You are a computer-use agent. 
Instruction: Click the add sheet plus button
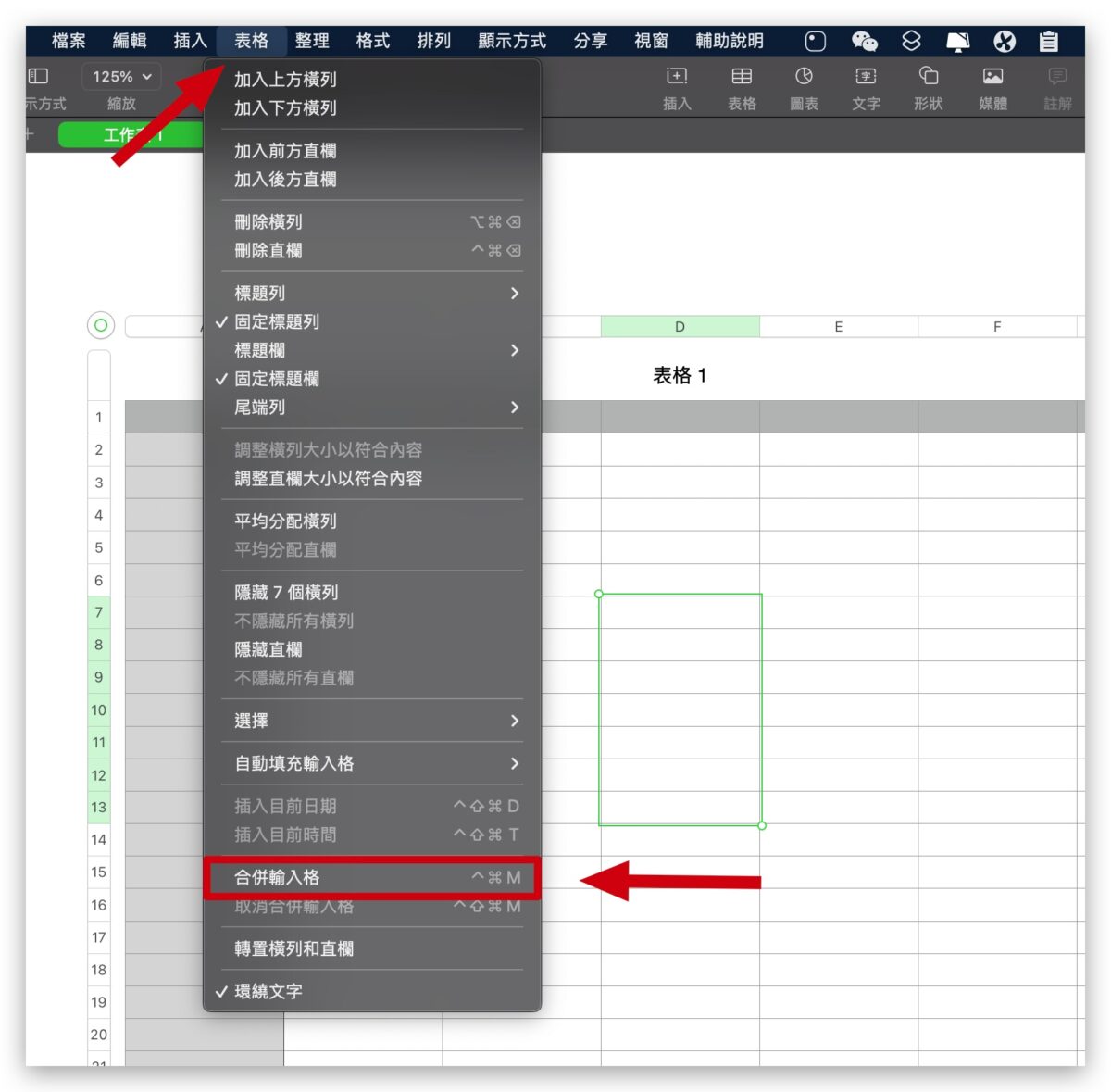[x=30, y=134]
